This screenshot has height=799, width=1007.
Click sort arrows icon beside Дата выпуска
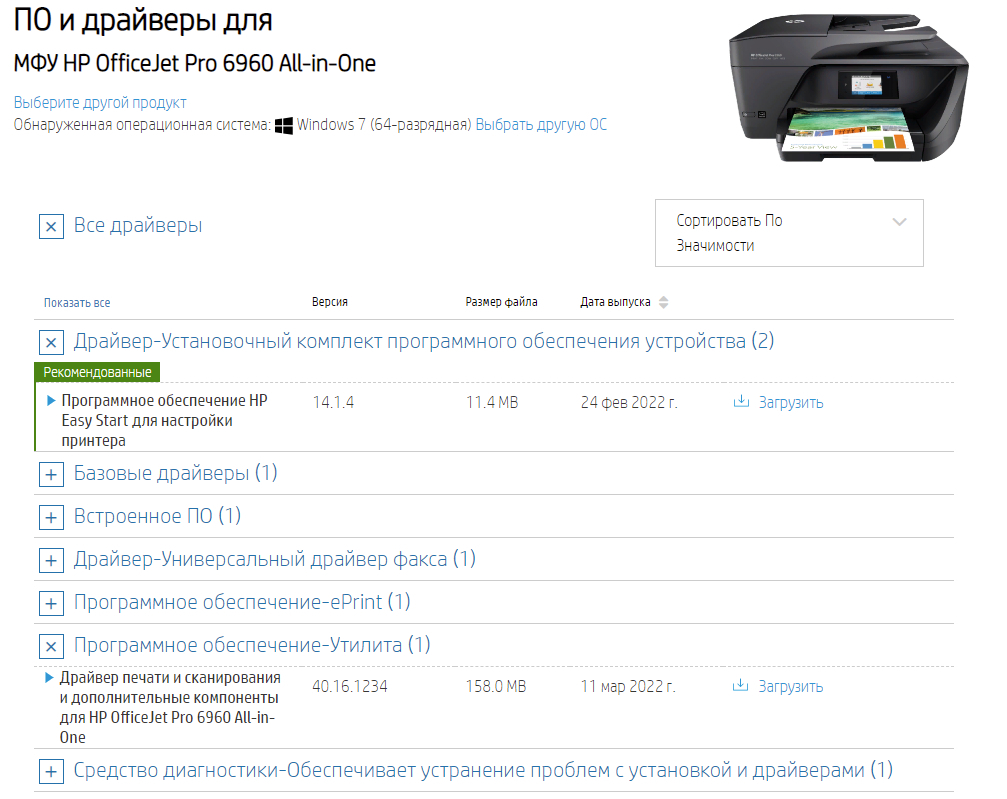[x=663, y=302]
